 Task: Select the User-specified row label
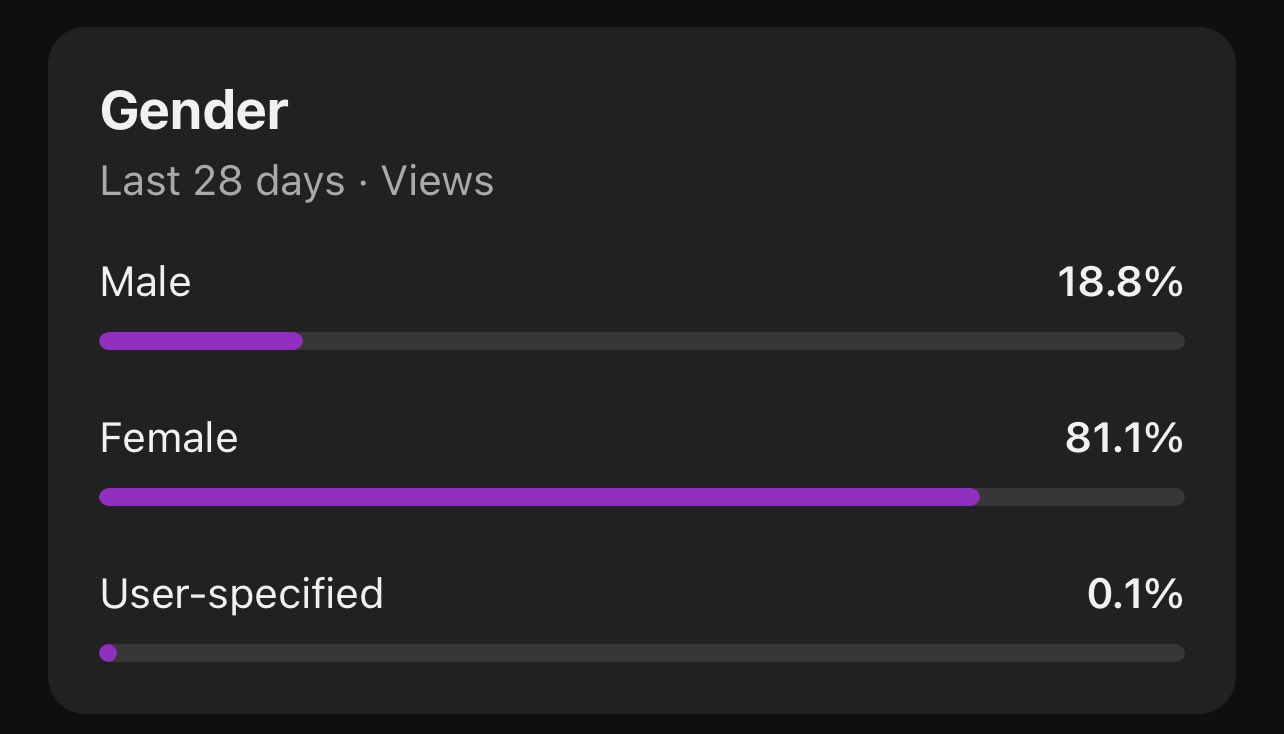coord(241,594)
